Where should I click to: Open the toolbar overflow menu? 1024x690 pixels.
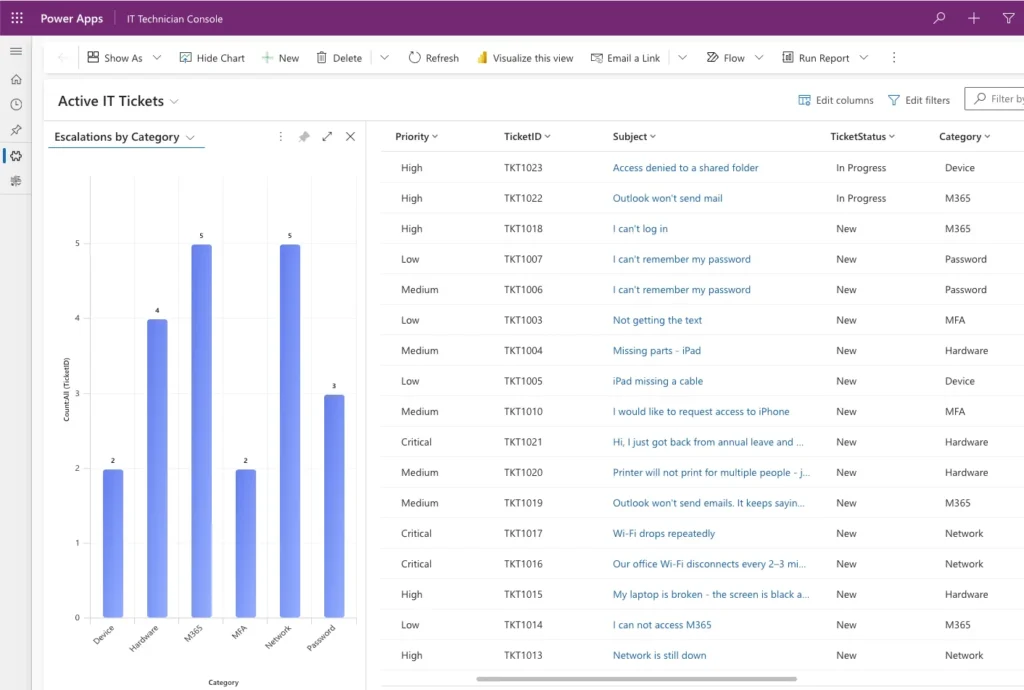point(893,58)
